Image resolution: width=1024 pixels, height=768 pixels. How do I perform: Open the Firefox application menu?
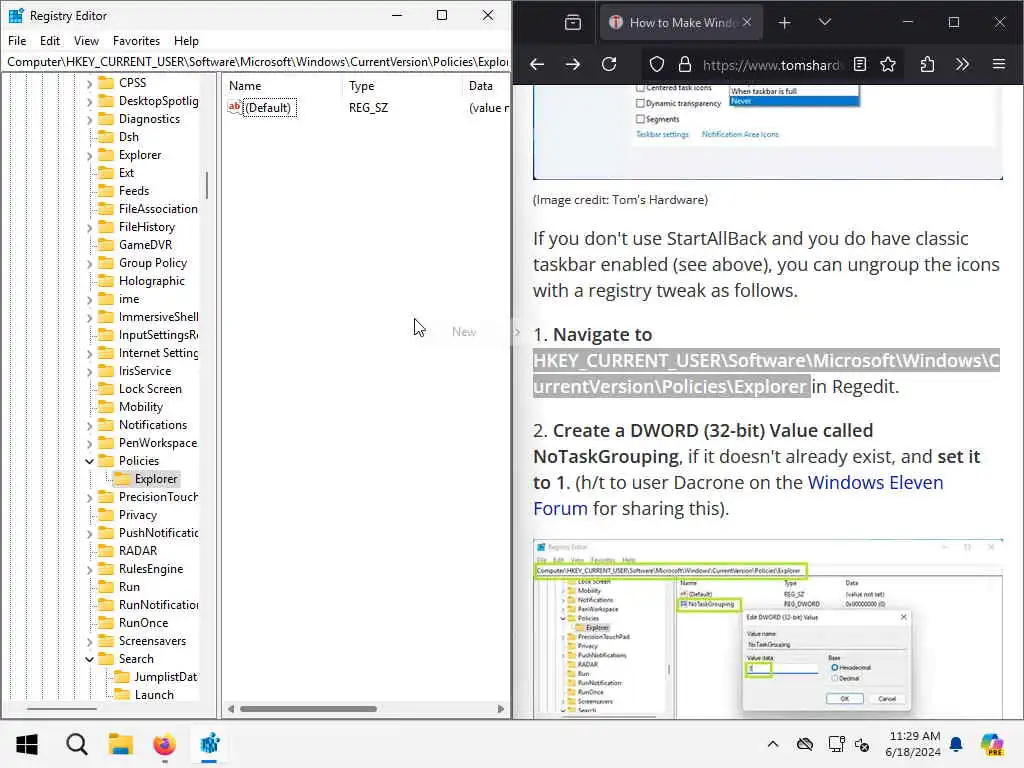(x=999, y=64)
